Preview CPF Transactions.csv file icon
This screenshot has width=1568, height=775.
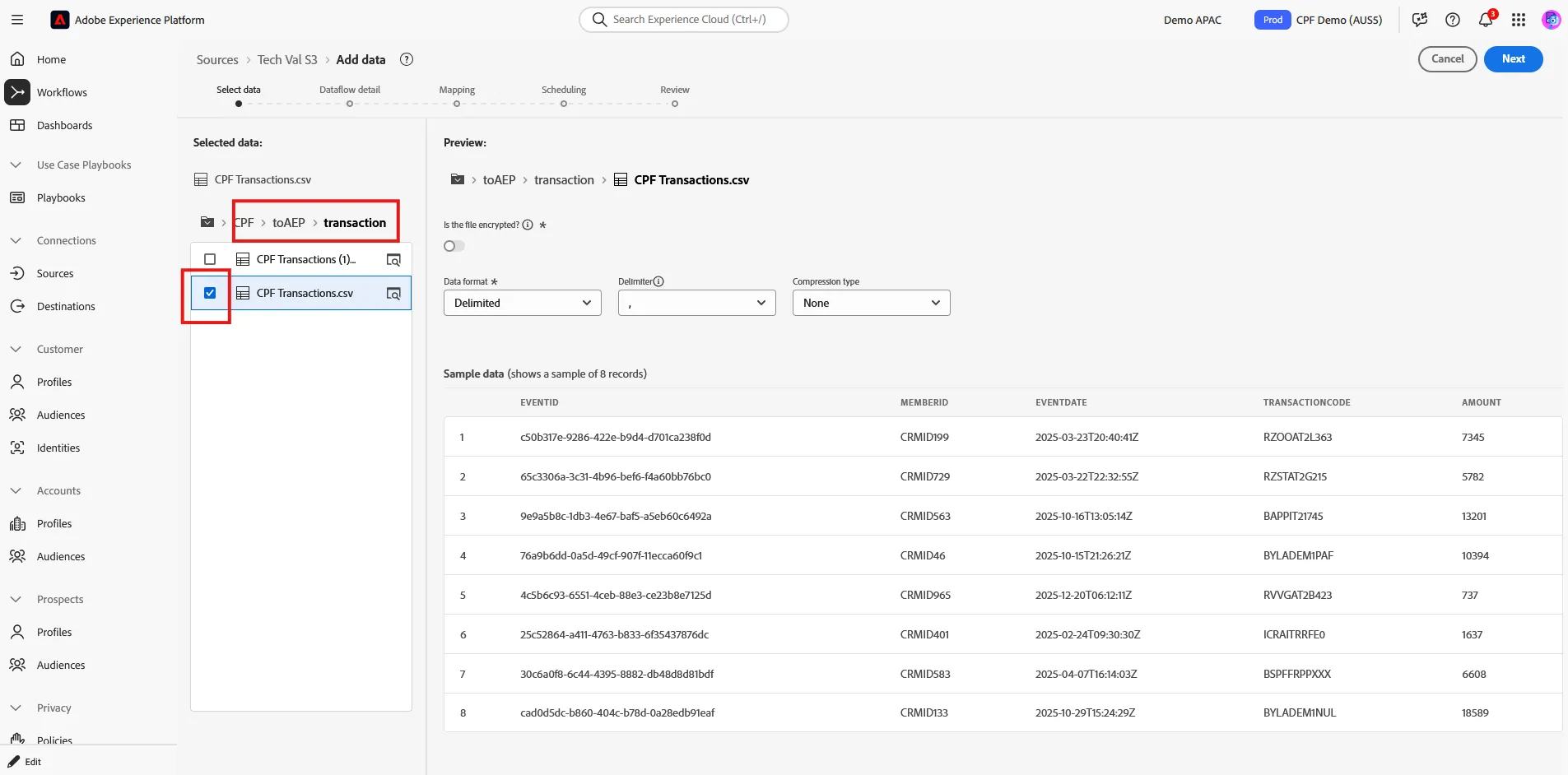tap(393, 294)
